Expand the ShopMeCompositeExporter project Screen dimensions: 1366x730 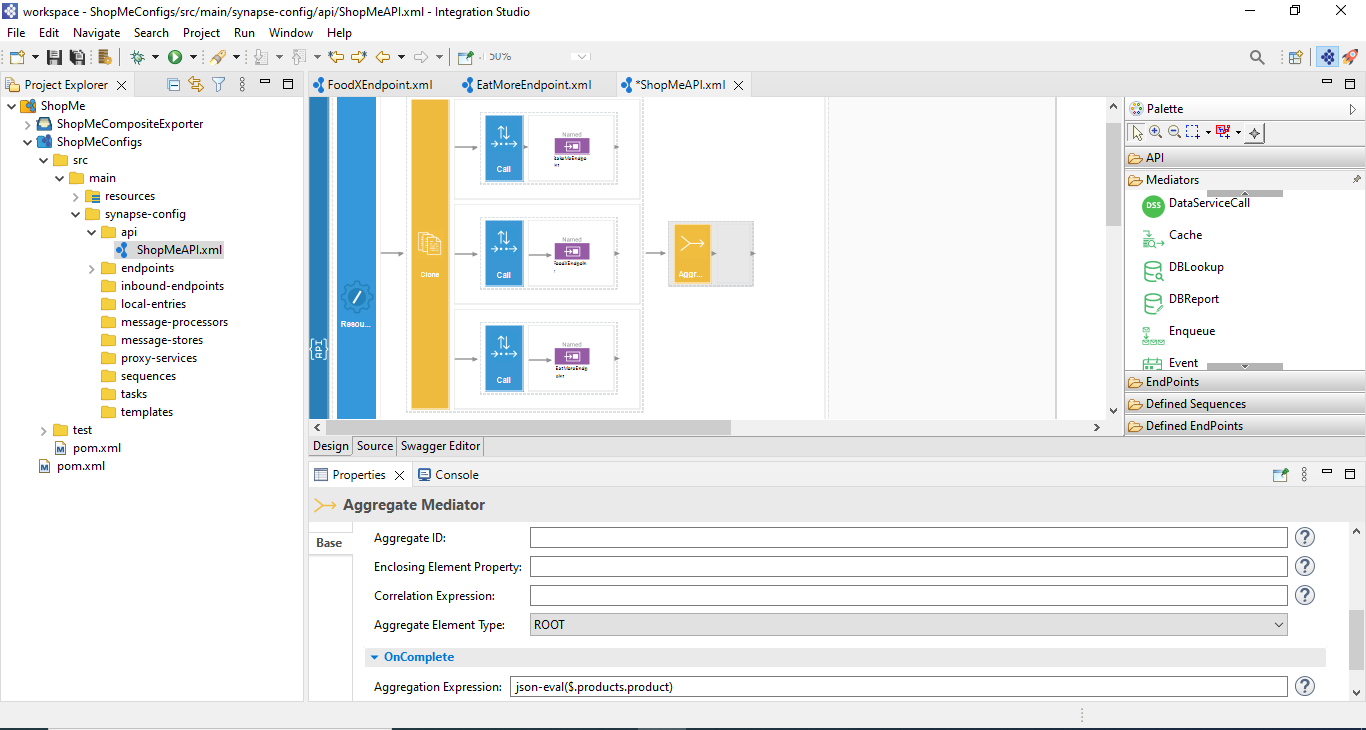tap(27, 124)
